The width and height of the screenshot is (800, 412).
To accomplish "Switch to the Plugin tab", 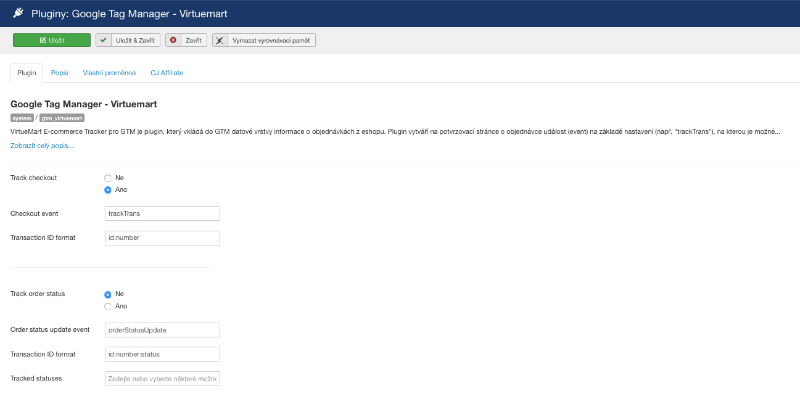I will pyautogui.click(x=27, y=73).
